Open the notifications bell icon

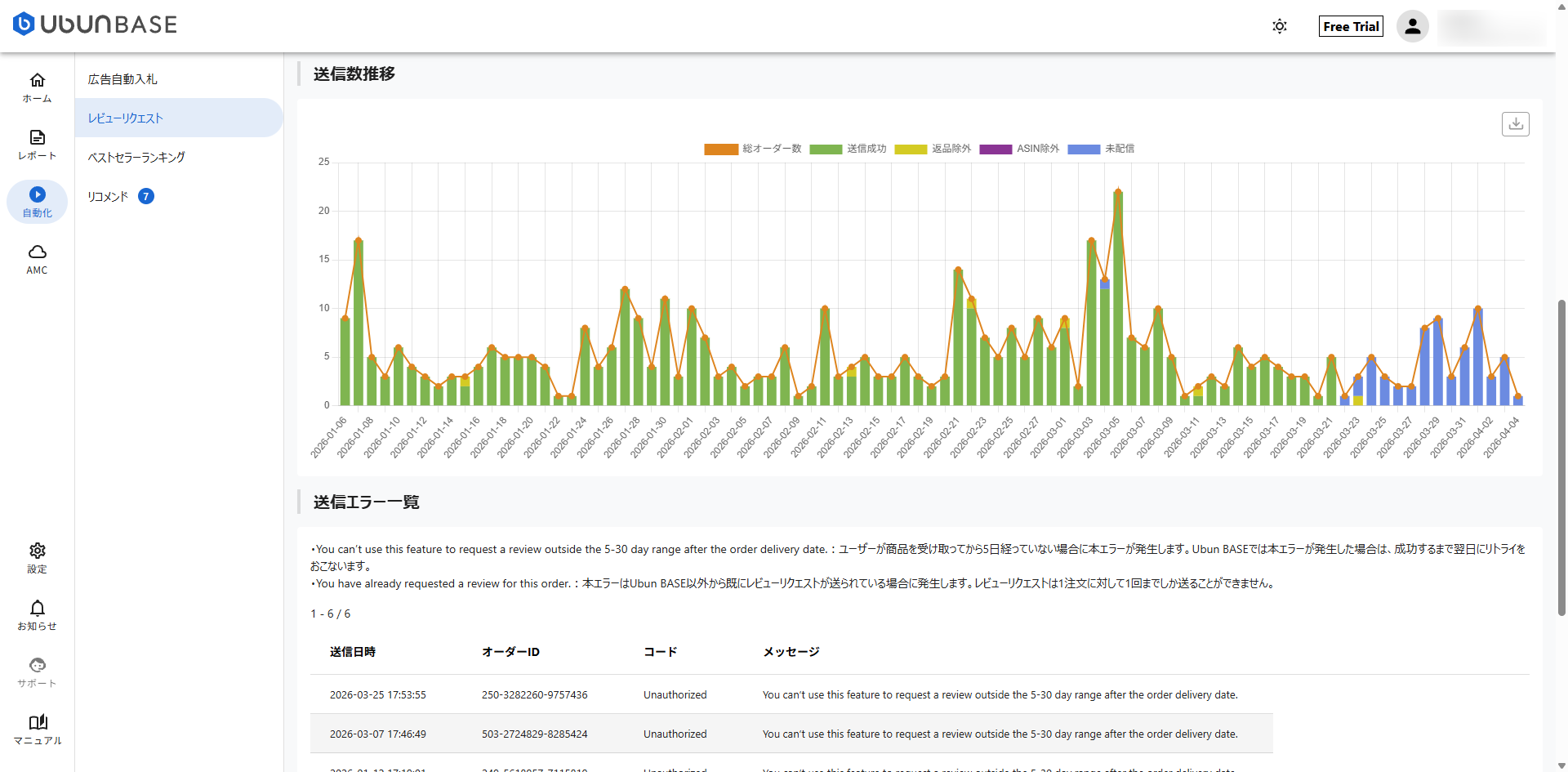[38, 608]
